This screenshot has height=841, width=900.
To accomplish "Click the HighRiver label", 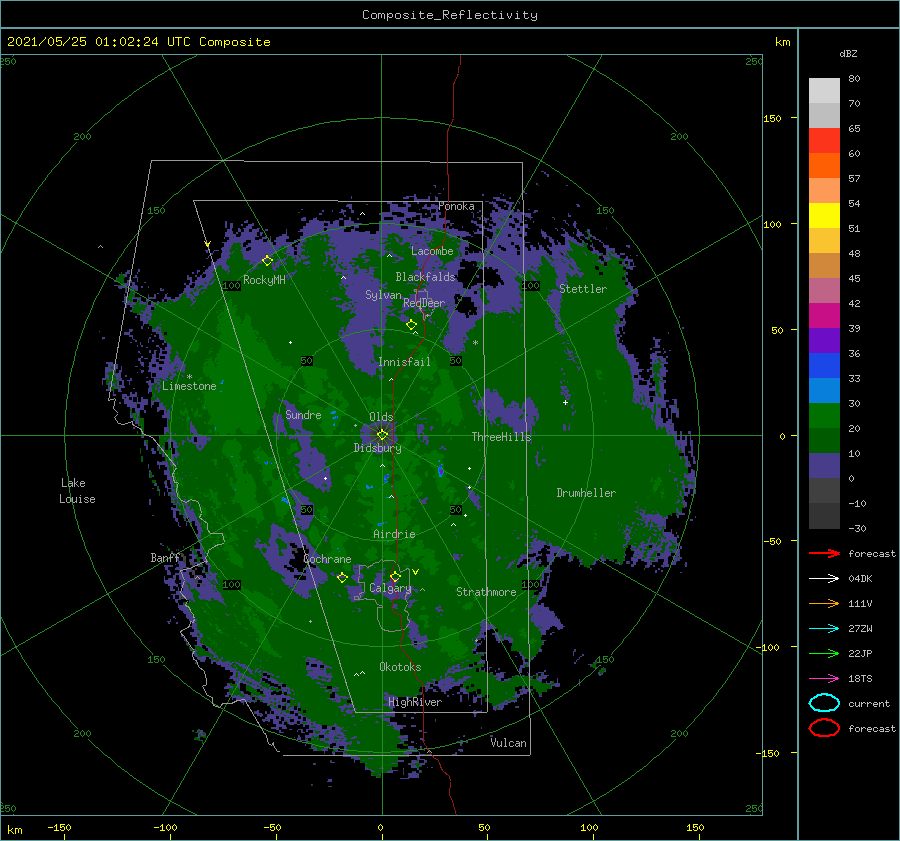I will [x=415, y=702].
